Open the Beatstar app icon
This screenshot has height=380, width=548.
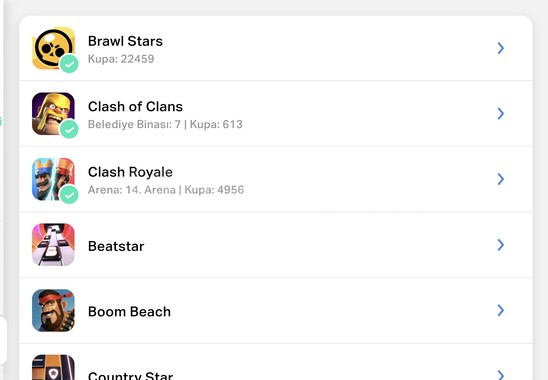click(x=53, y=245)
